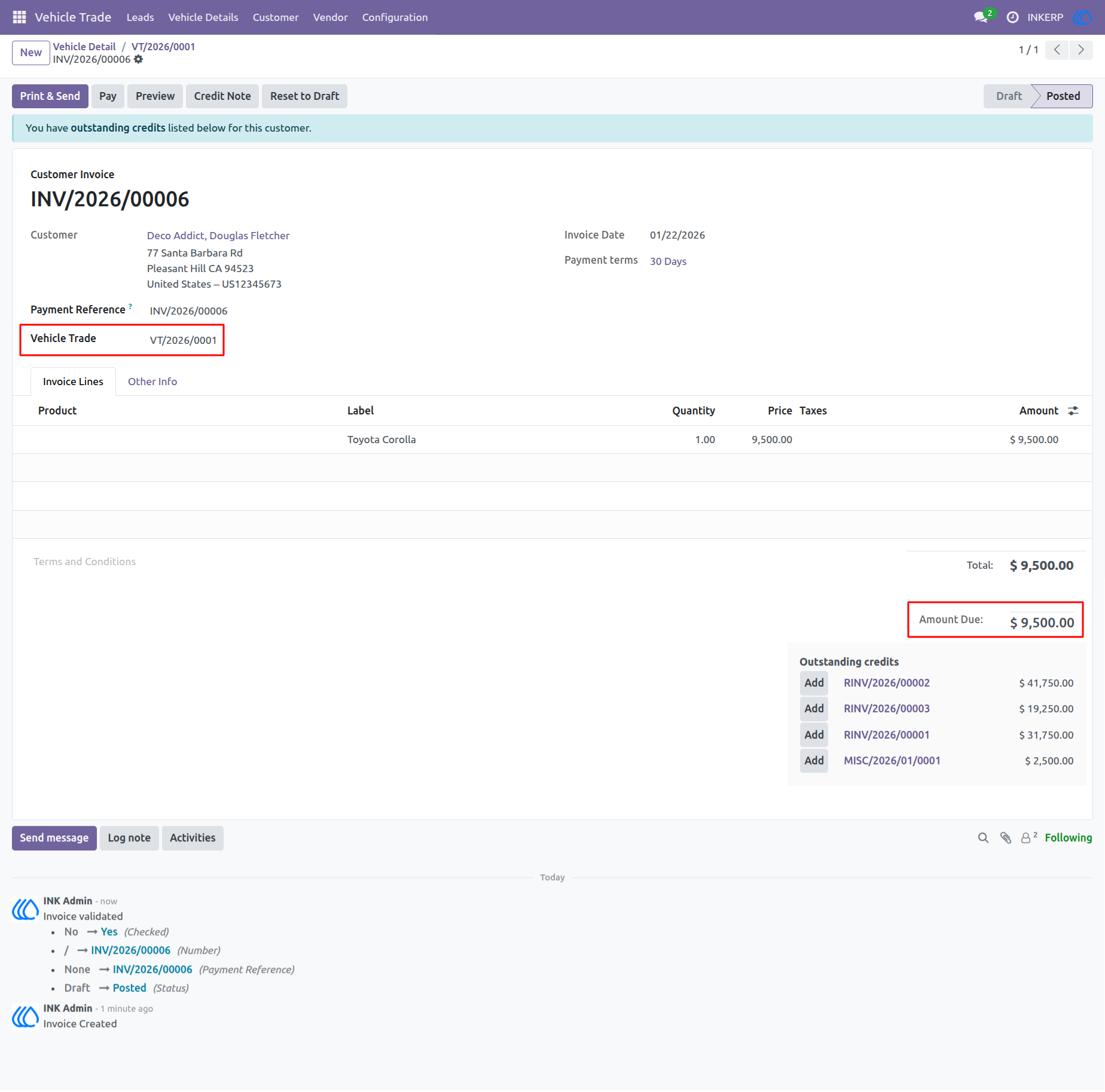
Task: Add outstanding credit RINV/2026/00002
Action: (x=814, y=683)
